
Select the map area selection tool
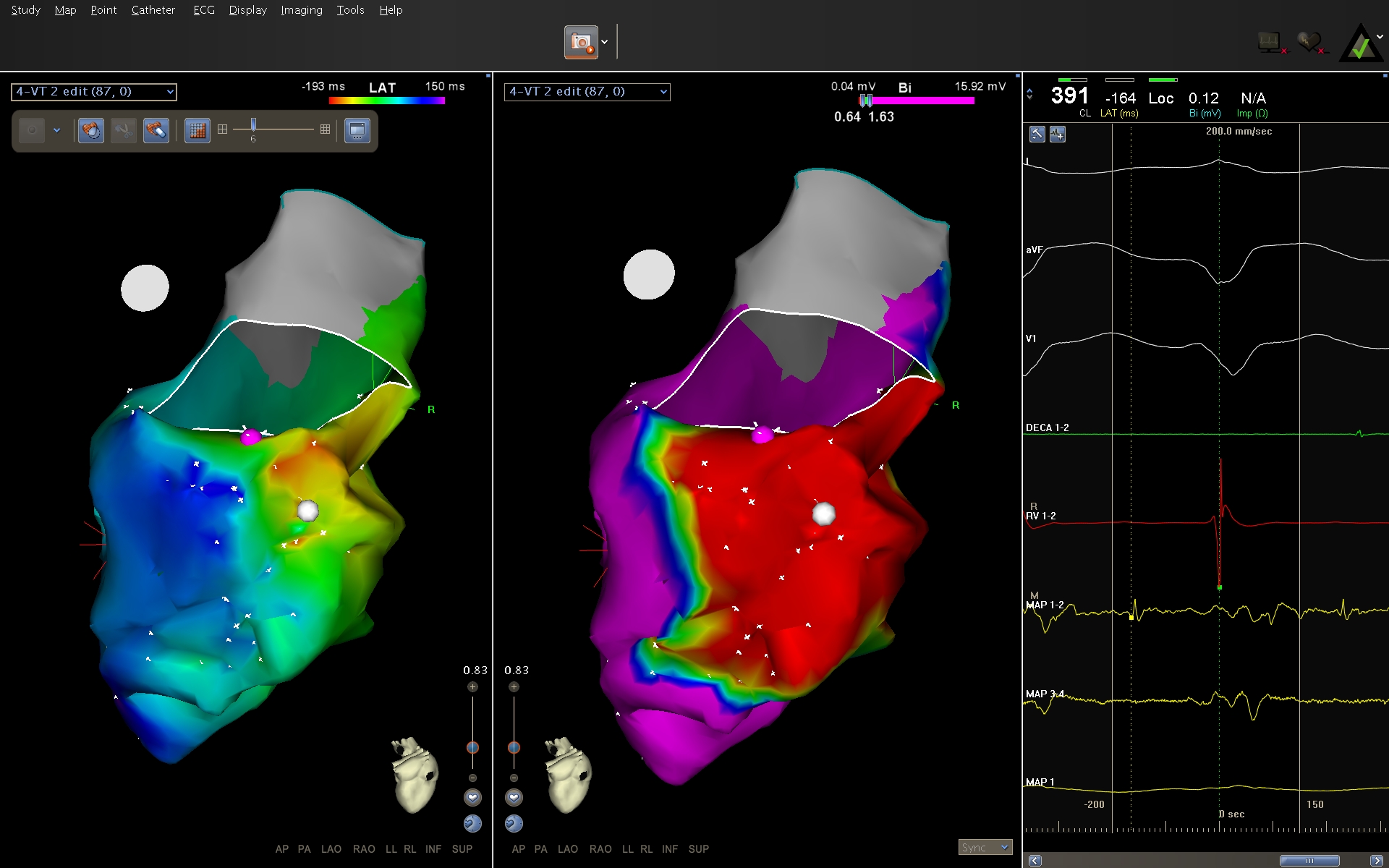(91, 131)
